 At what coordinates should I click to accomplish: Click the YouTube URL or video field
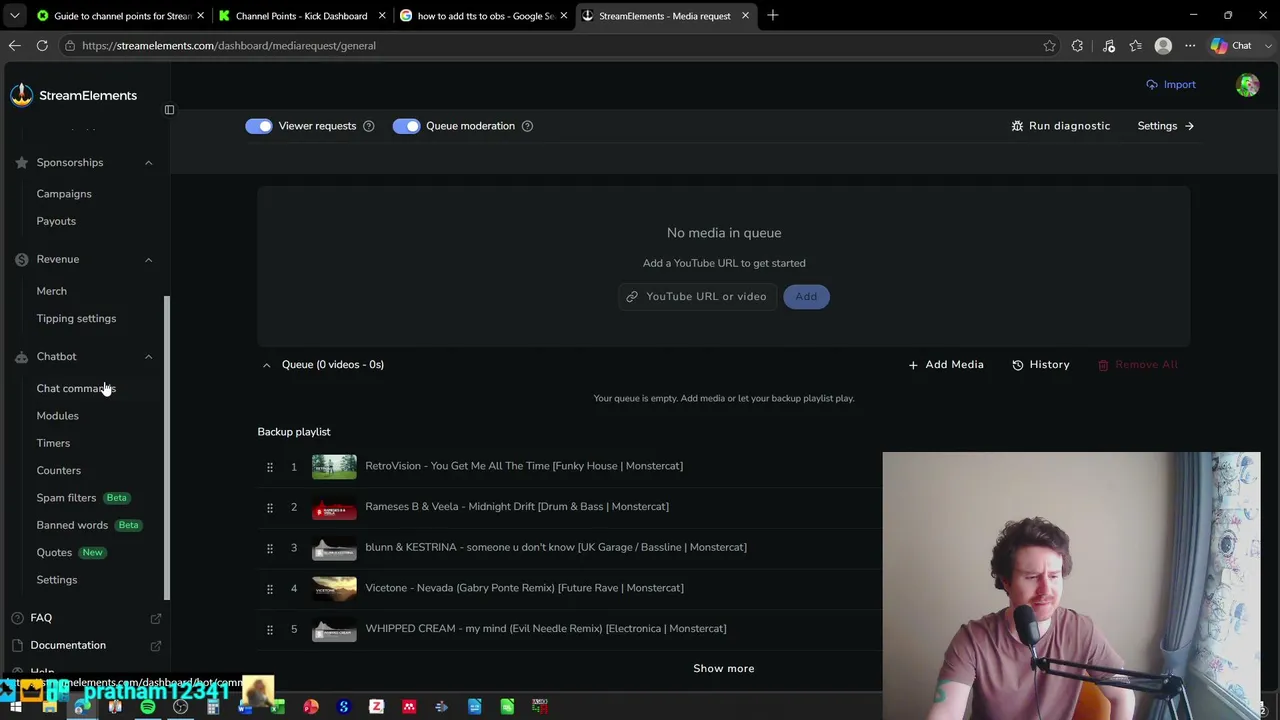tap(698, 296)
